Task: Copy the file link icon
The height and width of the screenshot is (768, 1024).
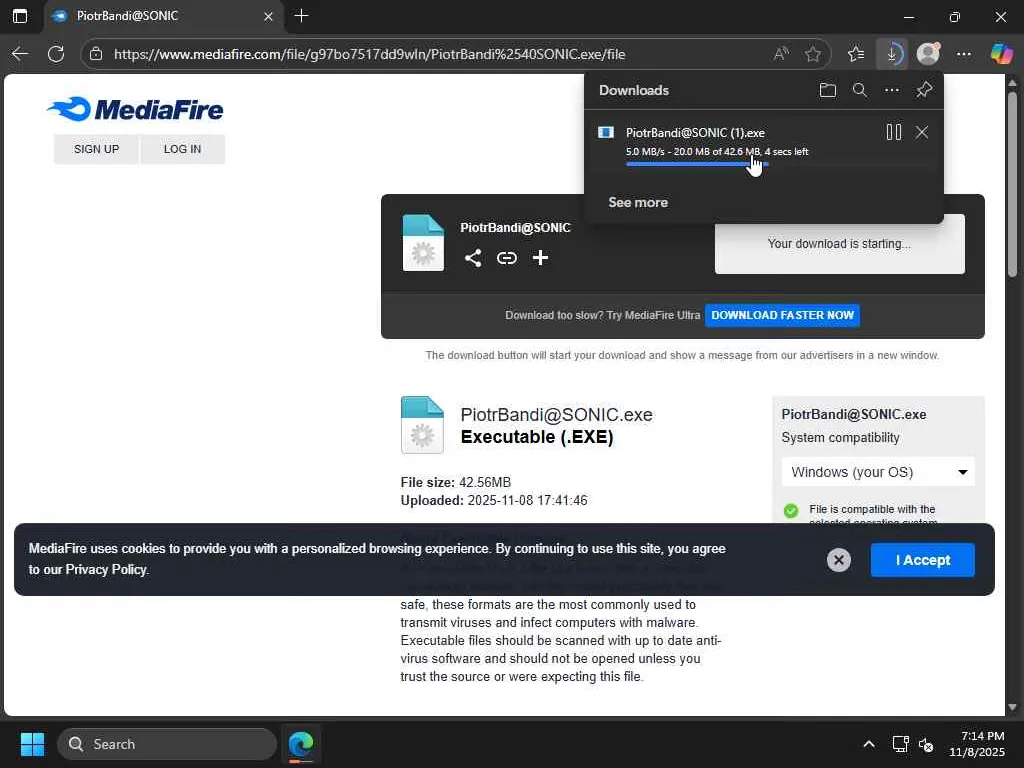Action: pyautogui.click(x=507, y=258)
